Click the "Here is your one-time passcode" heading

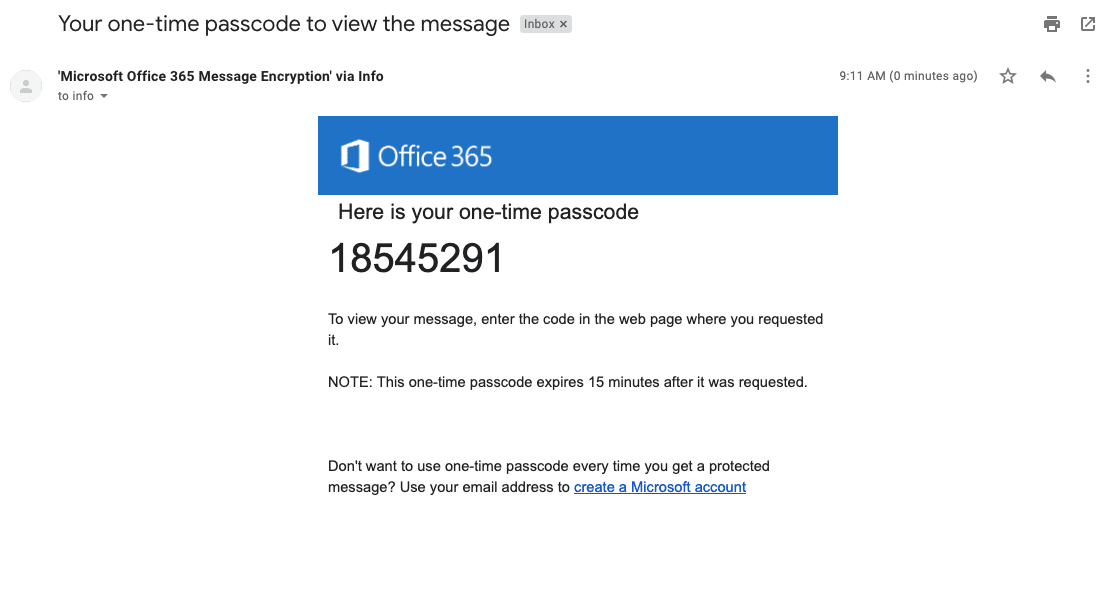[x=488, y=212]
